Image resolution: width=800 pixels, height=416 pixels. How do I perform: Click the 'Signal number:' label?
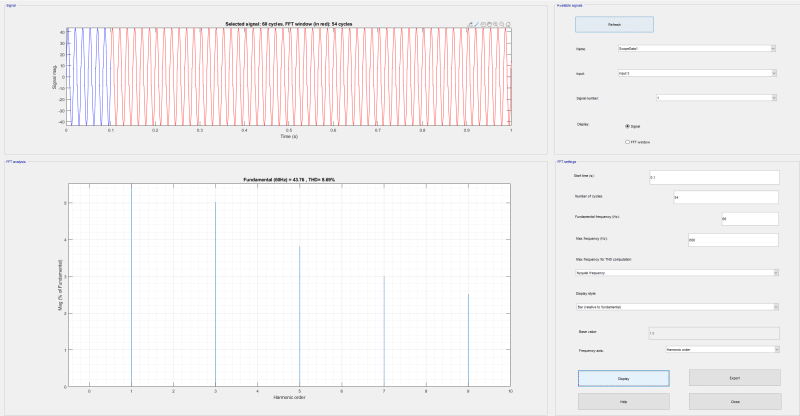[x=587, y=99]
